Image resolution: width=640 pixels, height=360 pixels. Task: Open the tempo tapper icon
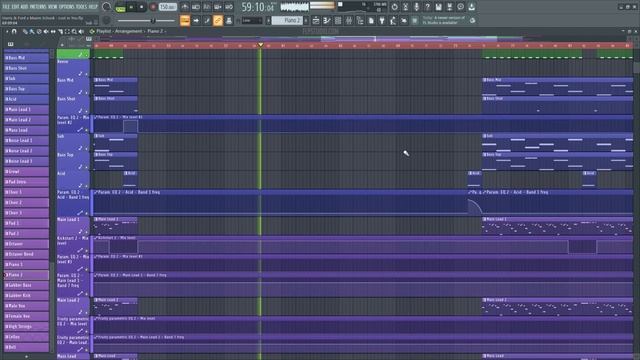click(393, 20)
